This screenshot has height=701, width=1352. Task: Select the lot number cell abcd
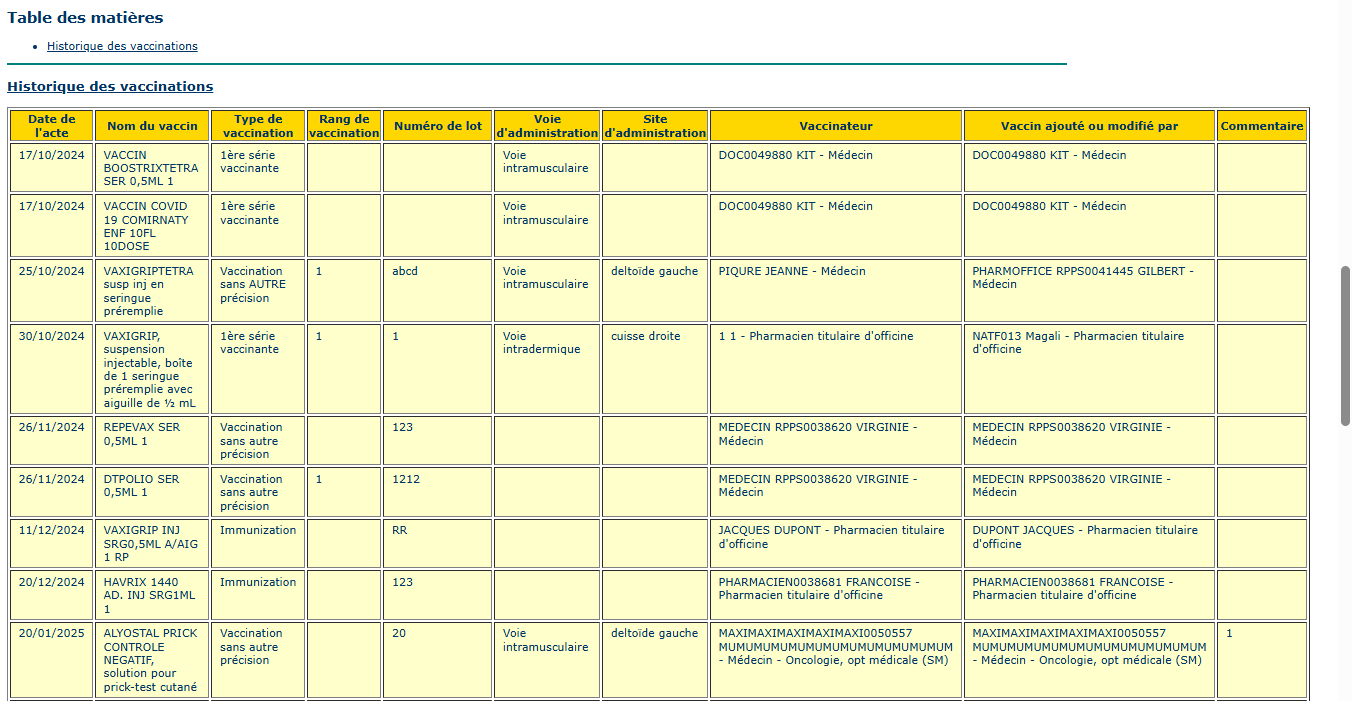pos(405,271)
